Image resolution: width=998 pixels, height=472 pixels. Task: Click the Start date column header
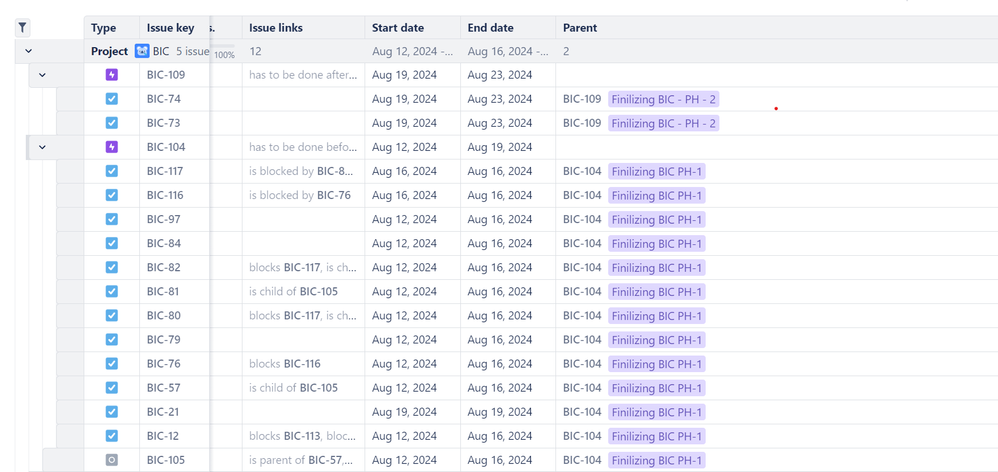tap(398, 28)
